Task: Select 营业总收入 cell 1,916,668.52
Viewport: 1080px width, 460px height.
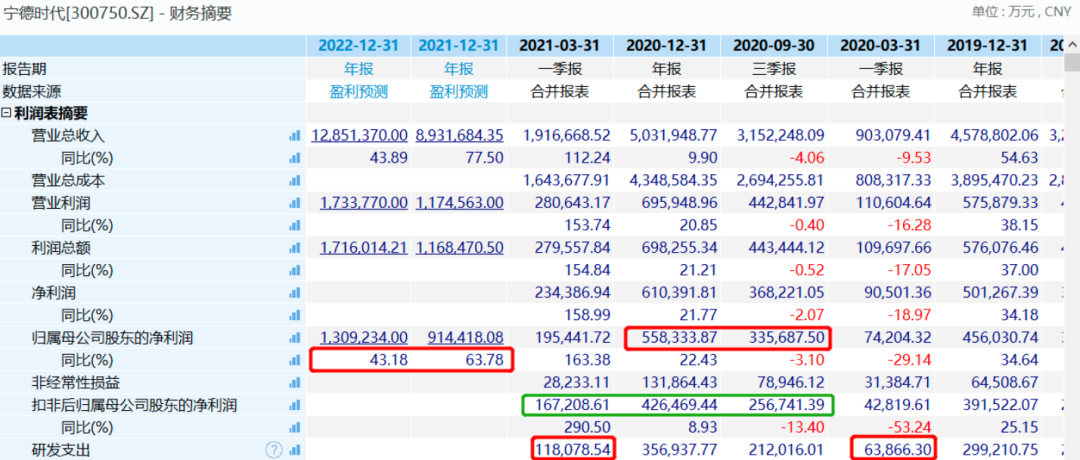Action: (x=565, y=136)
